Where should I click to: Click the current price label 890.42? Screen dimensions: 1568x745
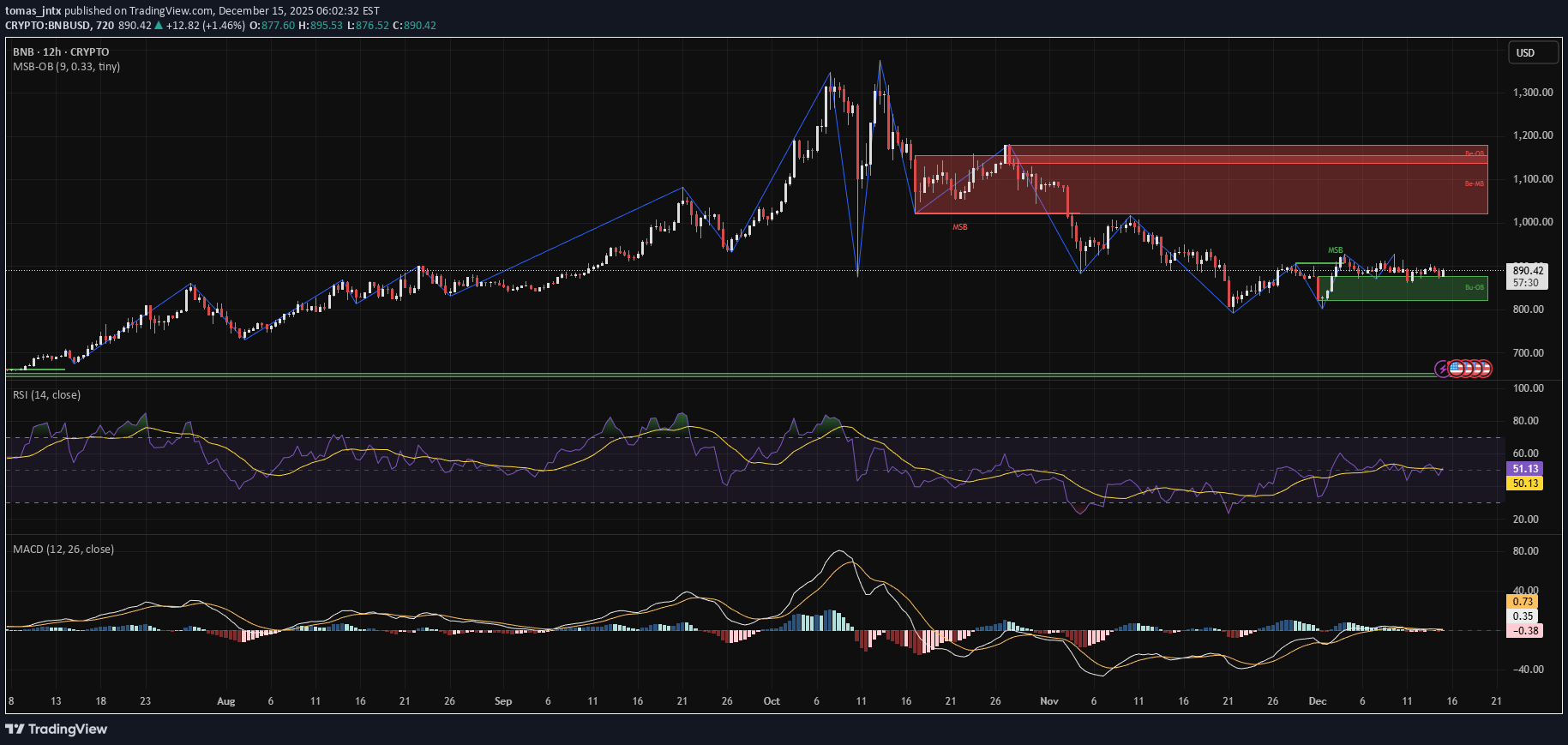click(1527, 270)
